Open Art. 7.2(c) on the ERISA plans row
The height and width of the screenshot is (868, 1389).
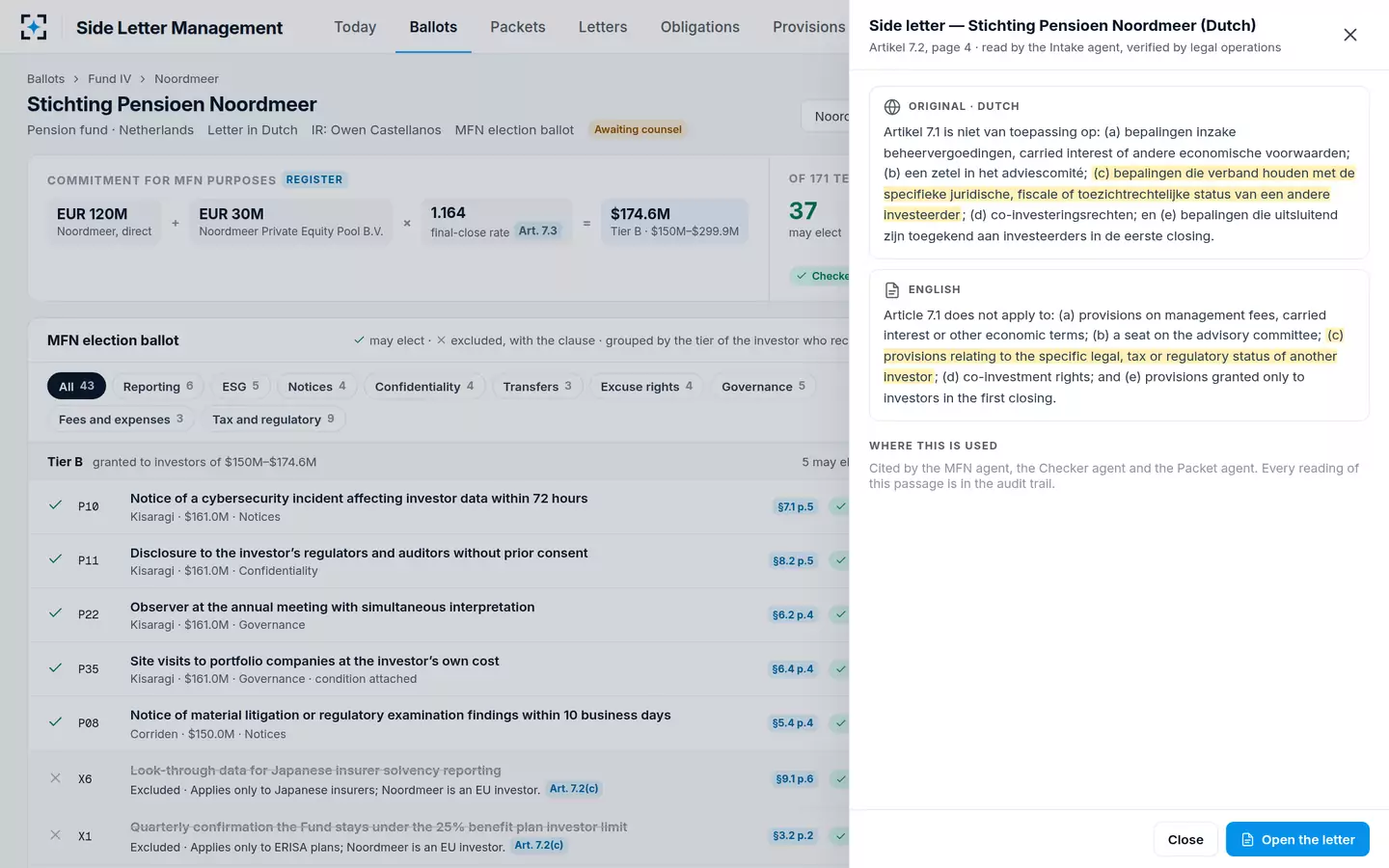(539, 845)
